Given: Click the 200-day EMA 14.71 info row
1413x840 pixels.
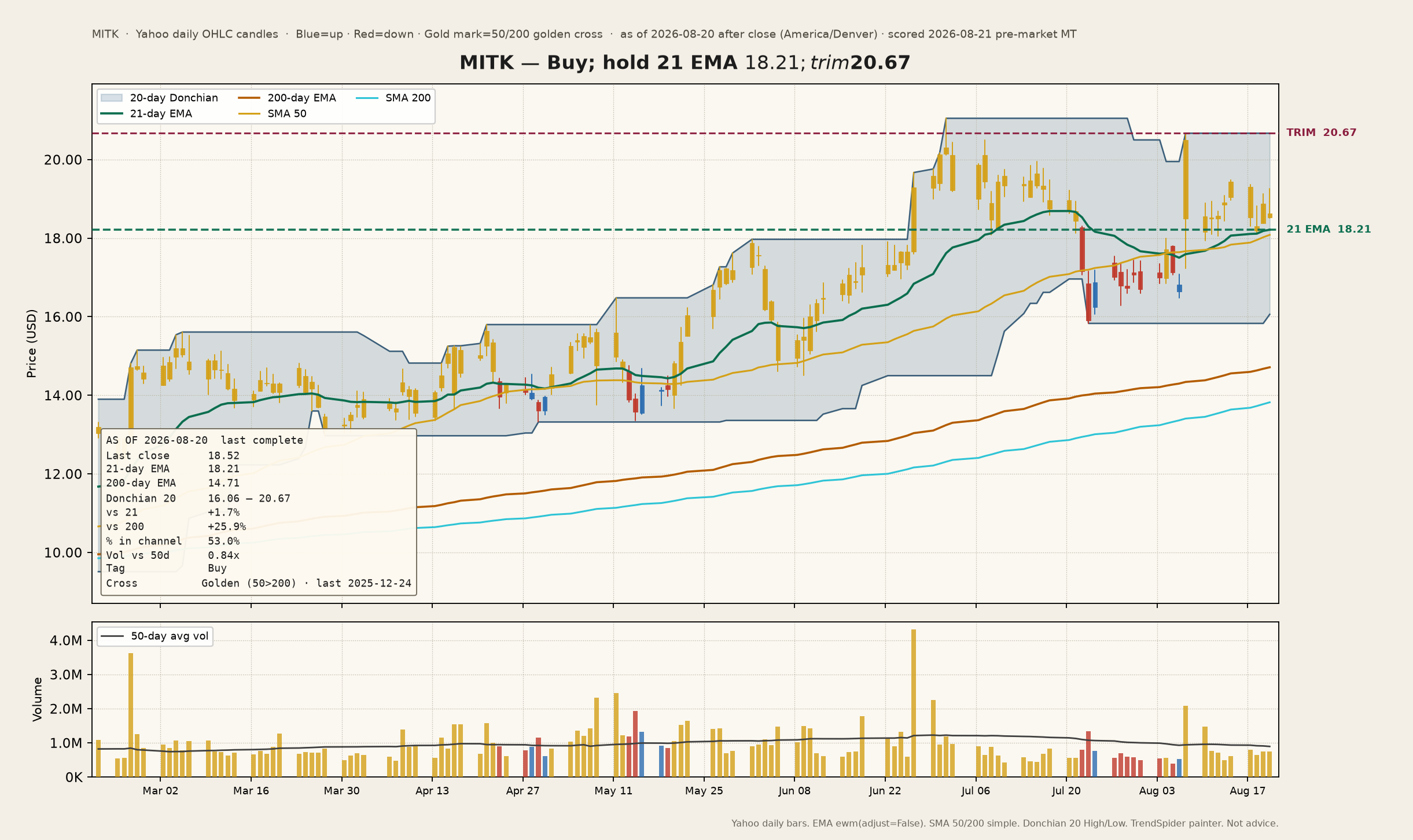Looking at the screenshot, I should tap(172, 483).
